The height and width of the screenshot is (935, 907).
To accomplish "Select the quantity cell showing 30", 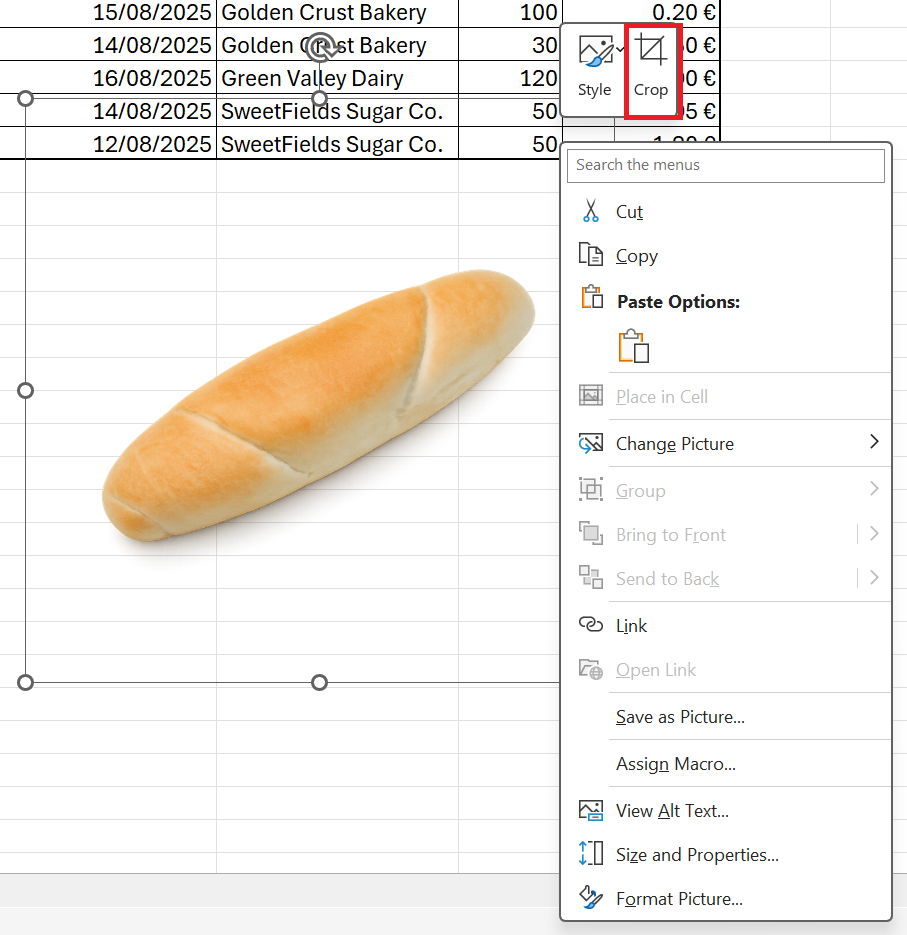I will tap(510, 45).
